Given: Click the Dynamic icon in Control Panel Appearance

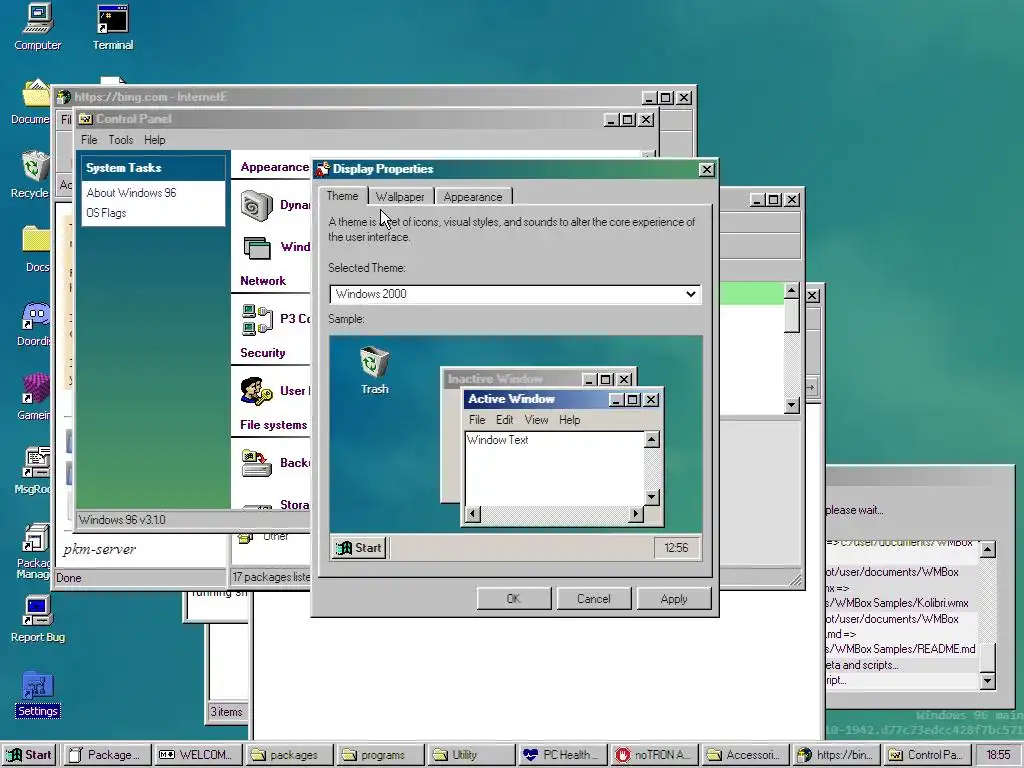Looking at the screenshot, I should pyautogui.click(x=257, y=205).
